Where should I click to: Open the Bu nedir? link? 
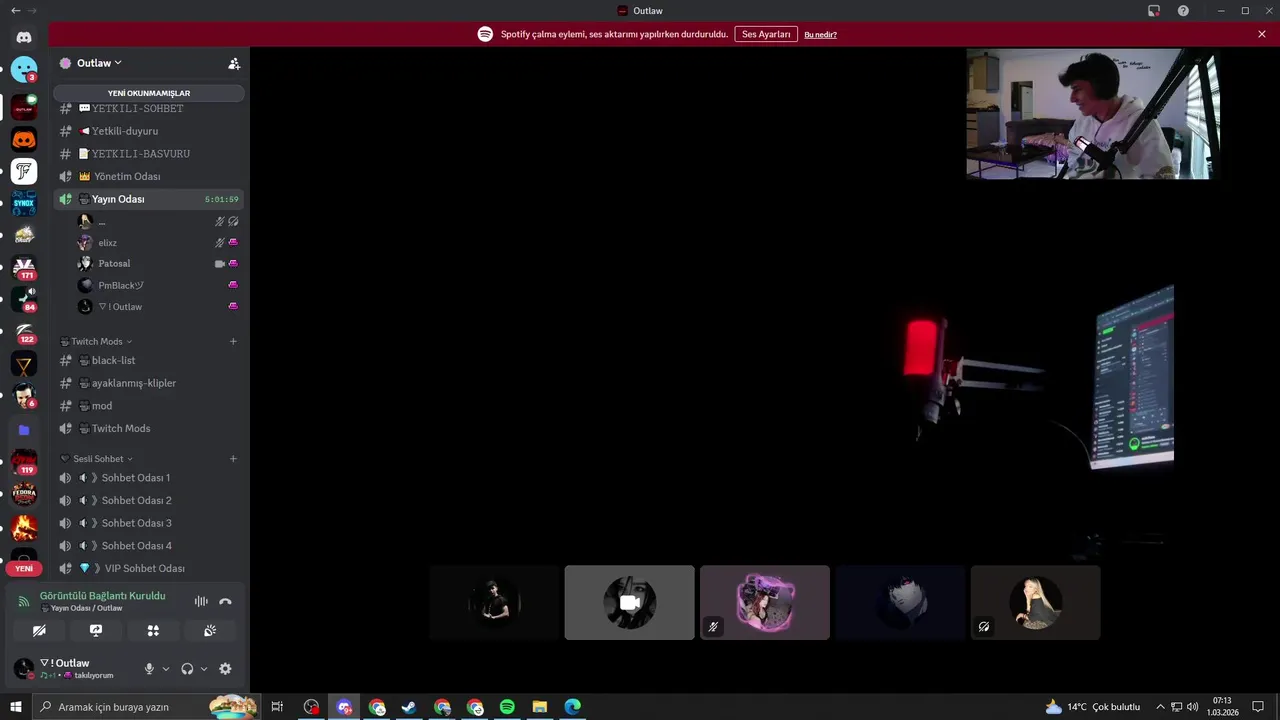click(820, 35)
